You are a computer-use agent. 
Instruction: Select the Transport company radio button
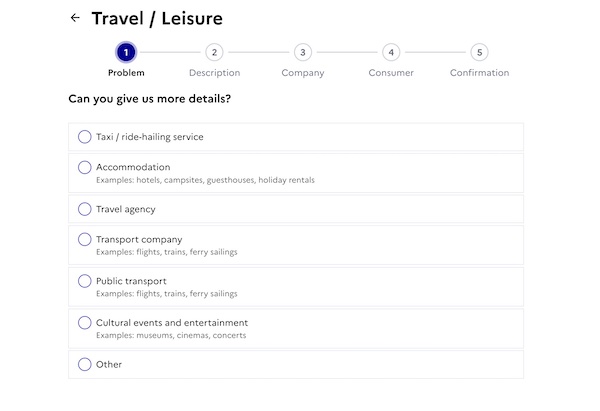tap(85, 239)
